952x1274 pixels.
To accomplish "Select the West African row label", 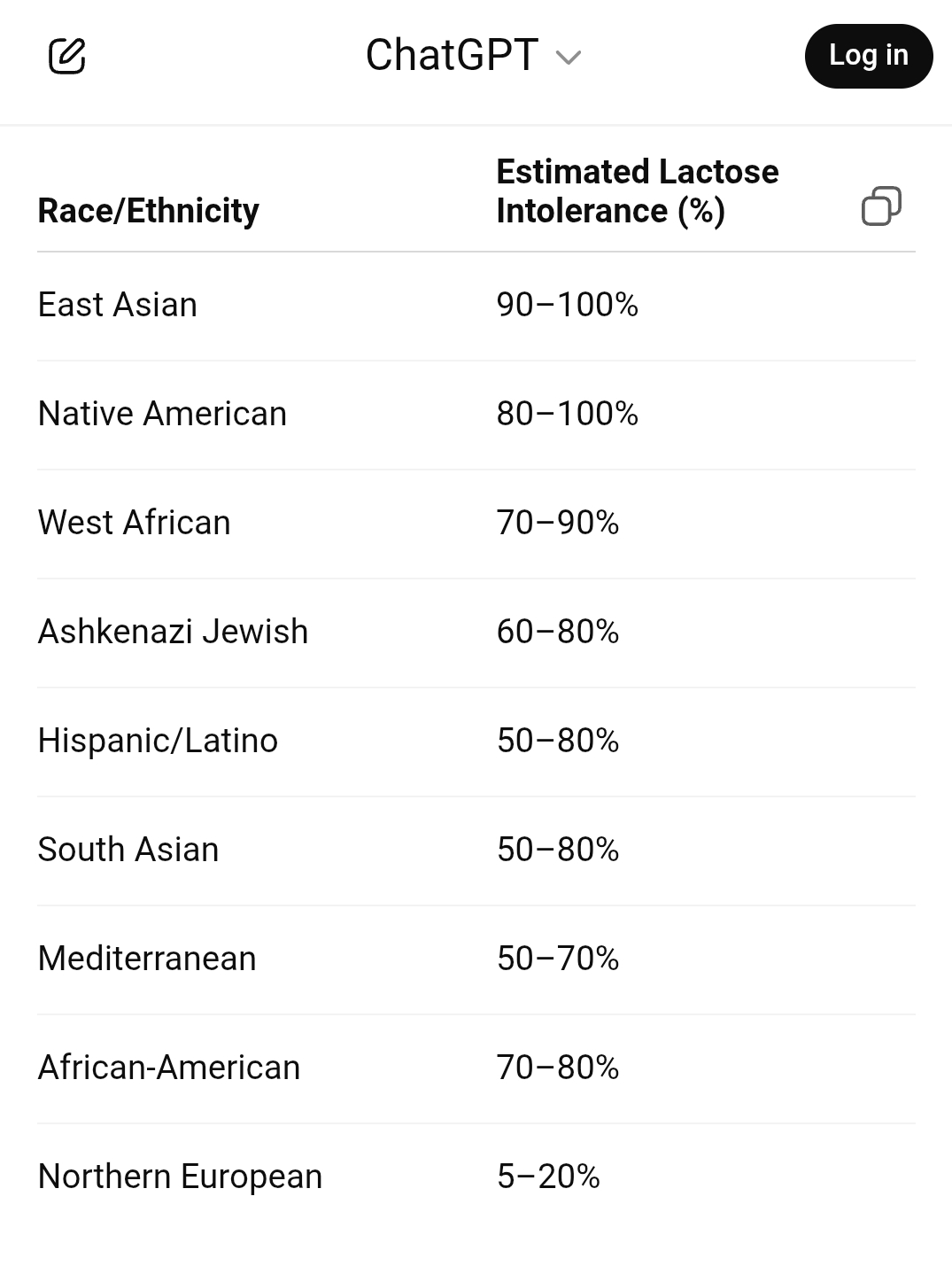I will coord(135,523).
